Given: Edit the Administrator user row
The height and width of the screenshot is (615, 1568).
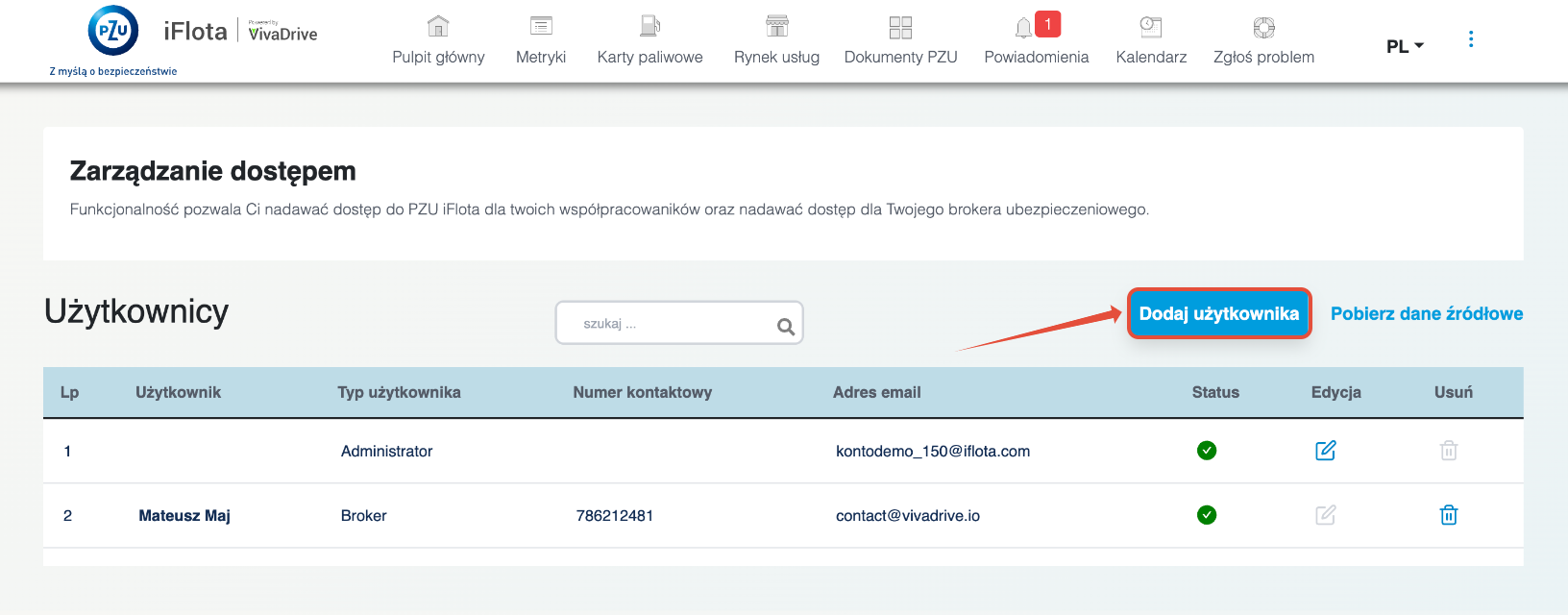Looking at the screenshot, I should (x=1326, y=450).
